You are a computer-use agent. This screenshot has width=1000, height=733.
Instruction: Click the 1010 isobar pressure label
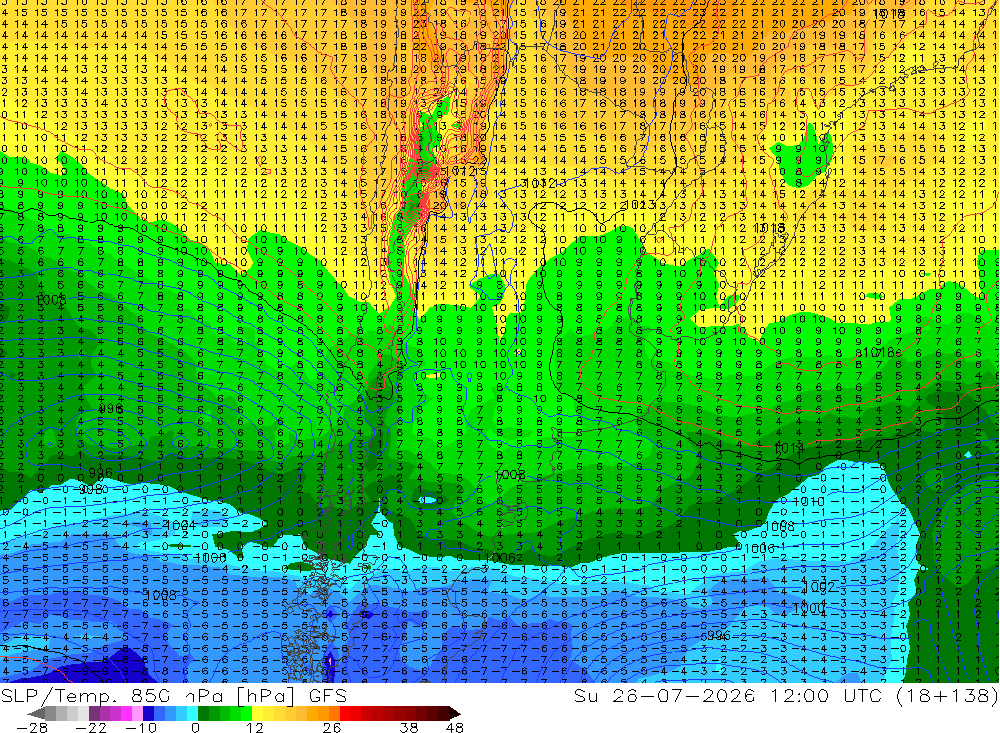coord(810,502)
